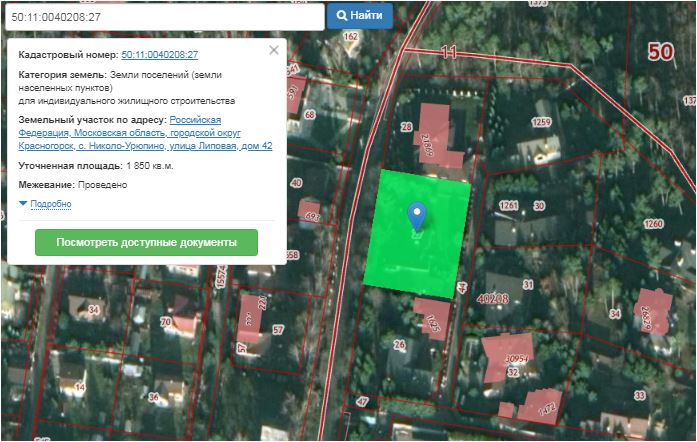Click the blue location pin marker
Viewport: 697px width, 442px height.
point(417,214)
